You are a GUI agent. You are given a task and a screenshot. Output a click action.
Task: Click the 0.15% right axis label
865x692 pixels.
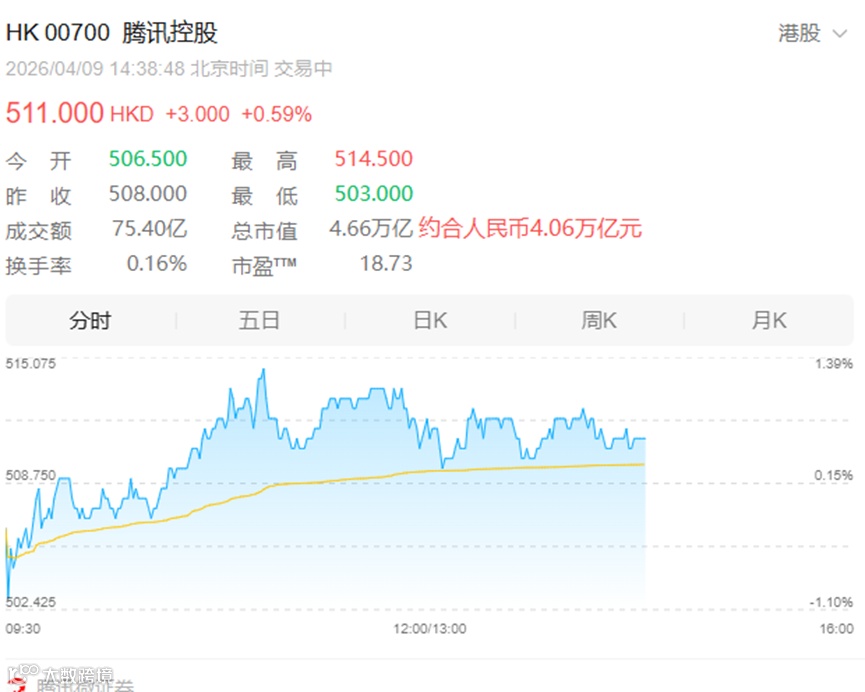834,475
